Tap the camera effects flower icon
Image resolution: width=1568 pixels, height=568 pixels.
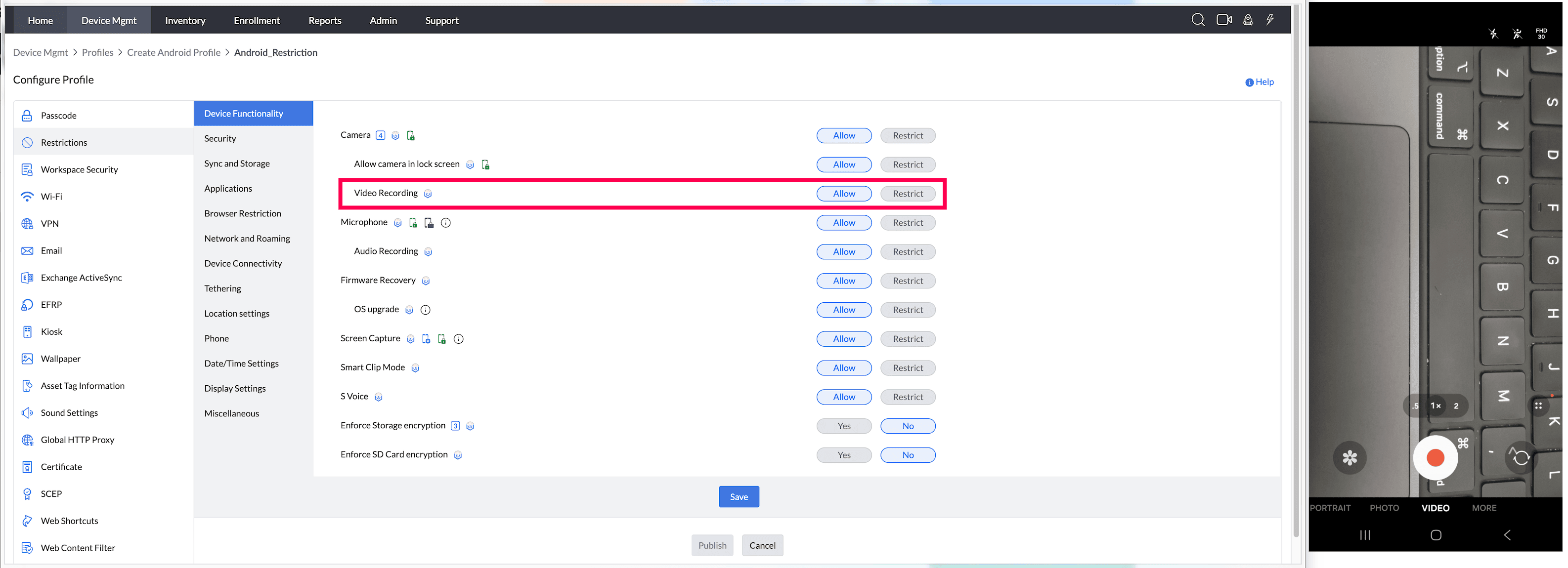[1350, 457]
